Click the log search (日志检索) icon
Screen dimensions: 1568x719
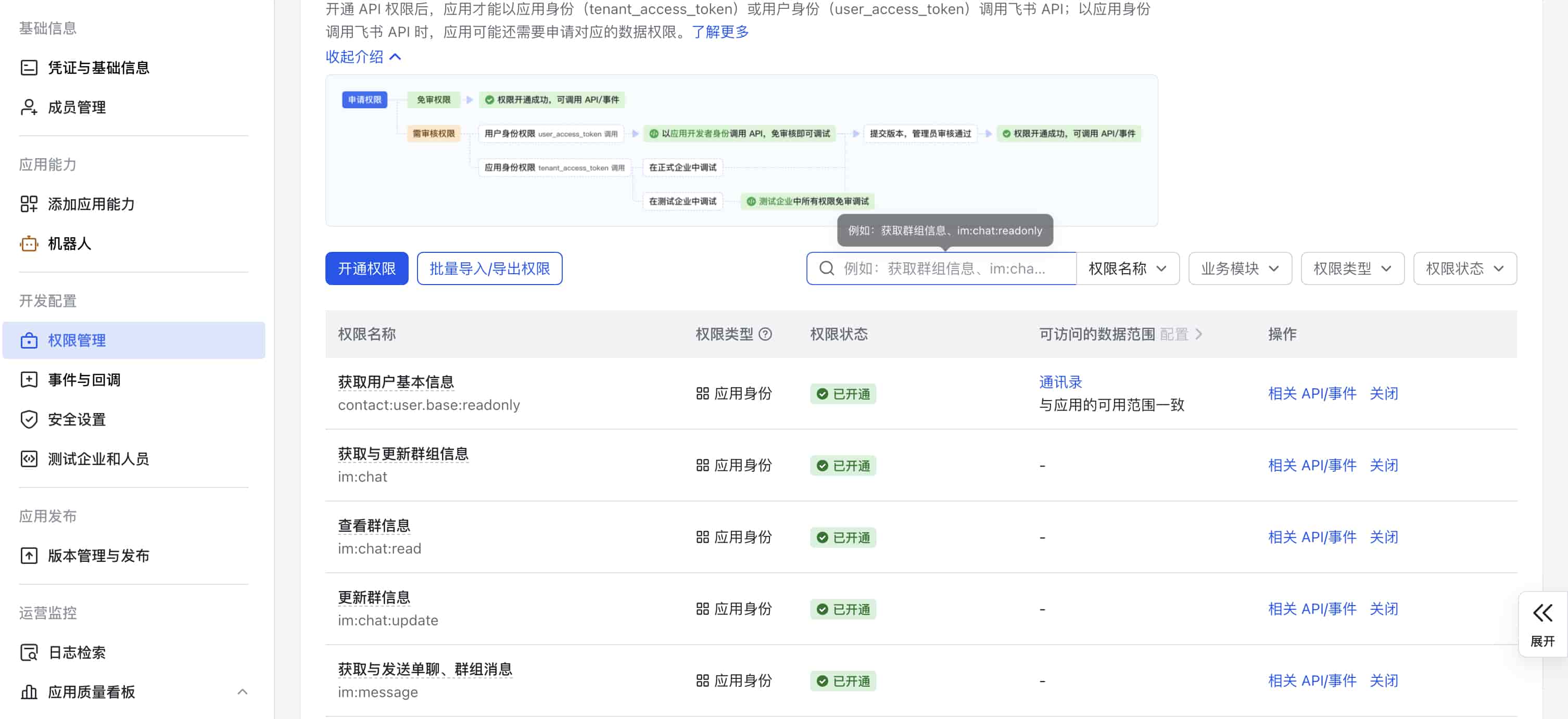pos(29,652)
